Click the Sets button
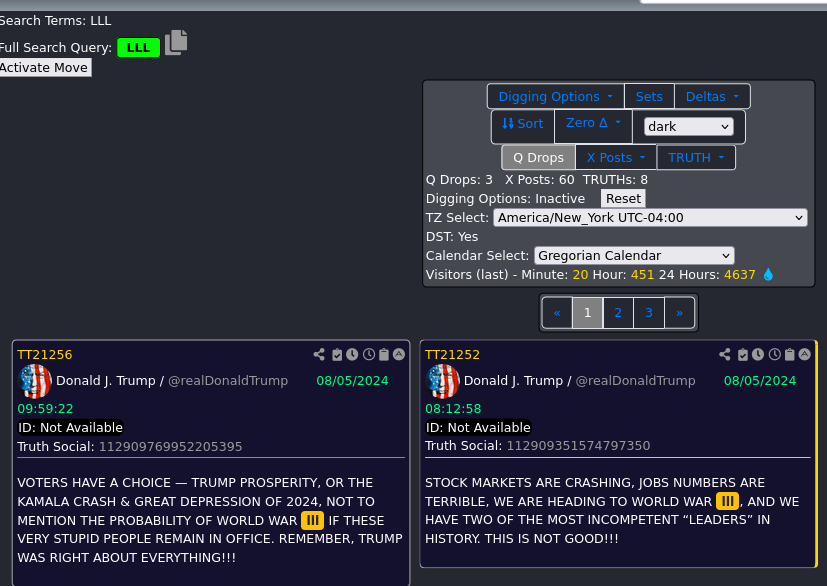 (x=649, y=97)
